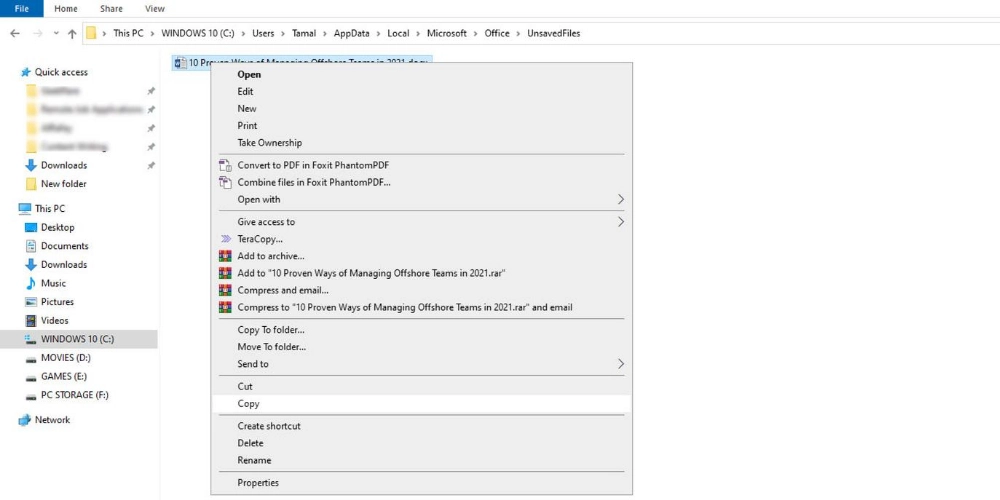Click the Music folder icon in sidebar
This screenshot has width=1000, height=500.
(x=30, y=283)
